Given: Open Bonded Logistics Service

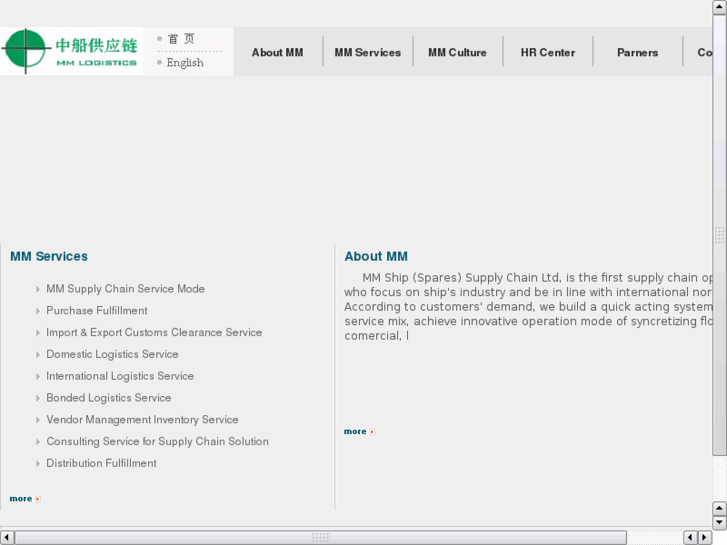Looking at the screenshot, I should tap(108, 398).
